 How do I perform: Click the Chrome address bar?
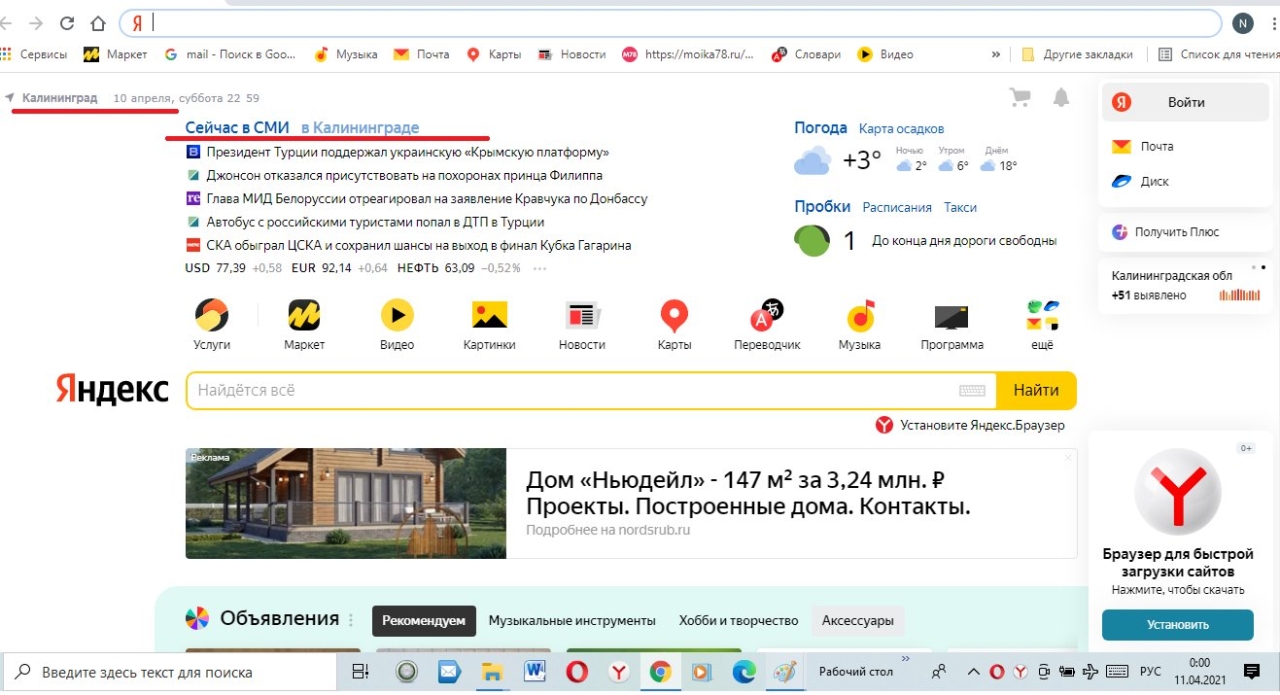[x=670, y=23]
